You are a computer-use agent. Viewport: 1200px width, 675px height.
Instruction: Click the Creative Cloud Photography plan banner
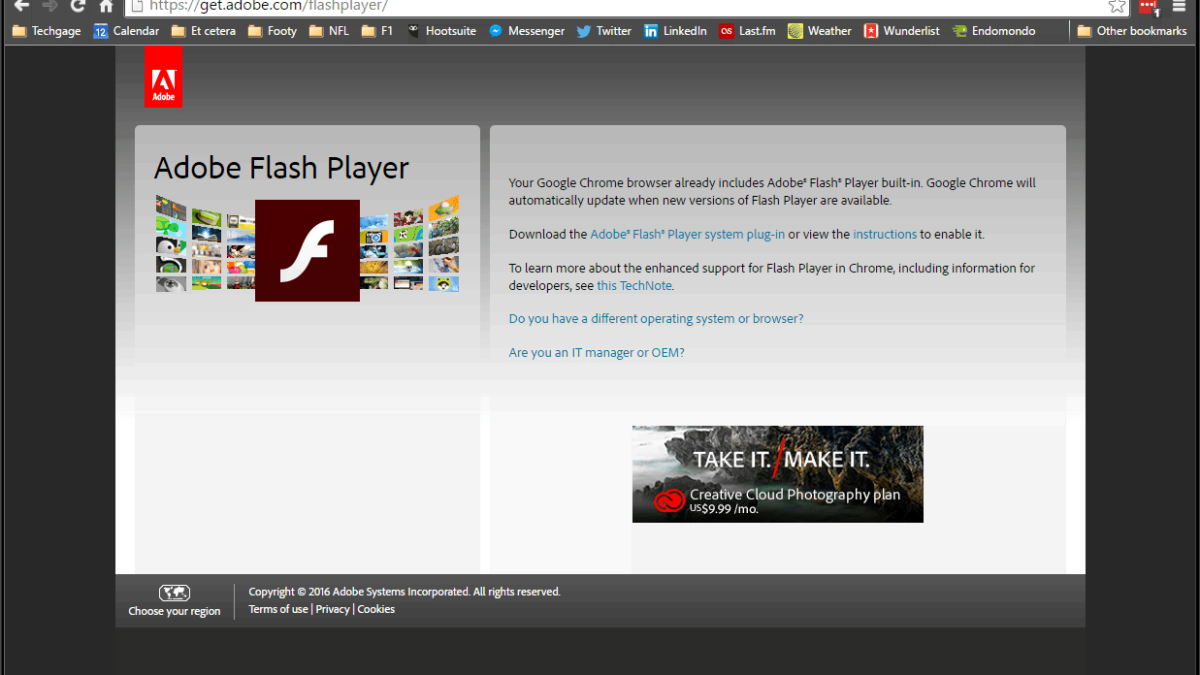pos(778,474)
